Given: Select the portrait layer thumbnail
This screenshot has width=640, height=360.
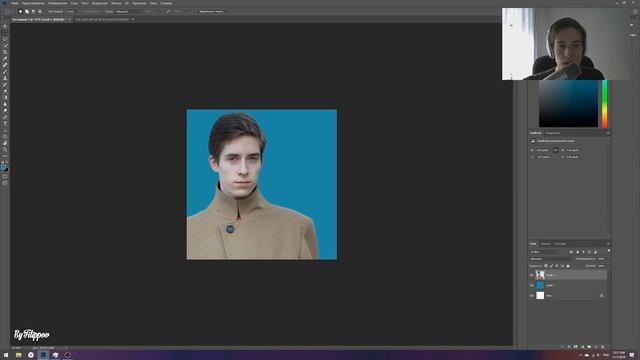Looking at the screenshot, I should tap(540, 275).
